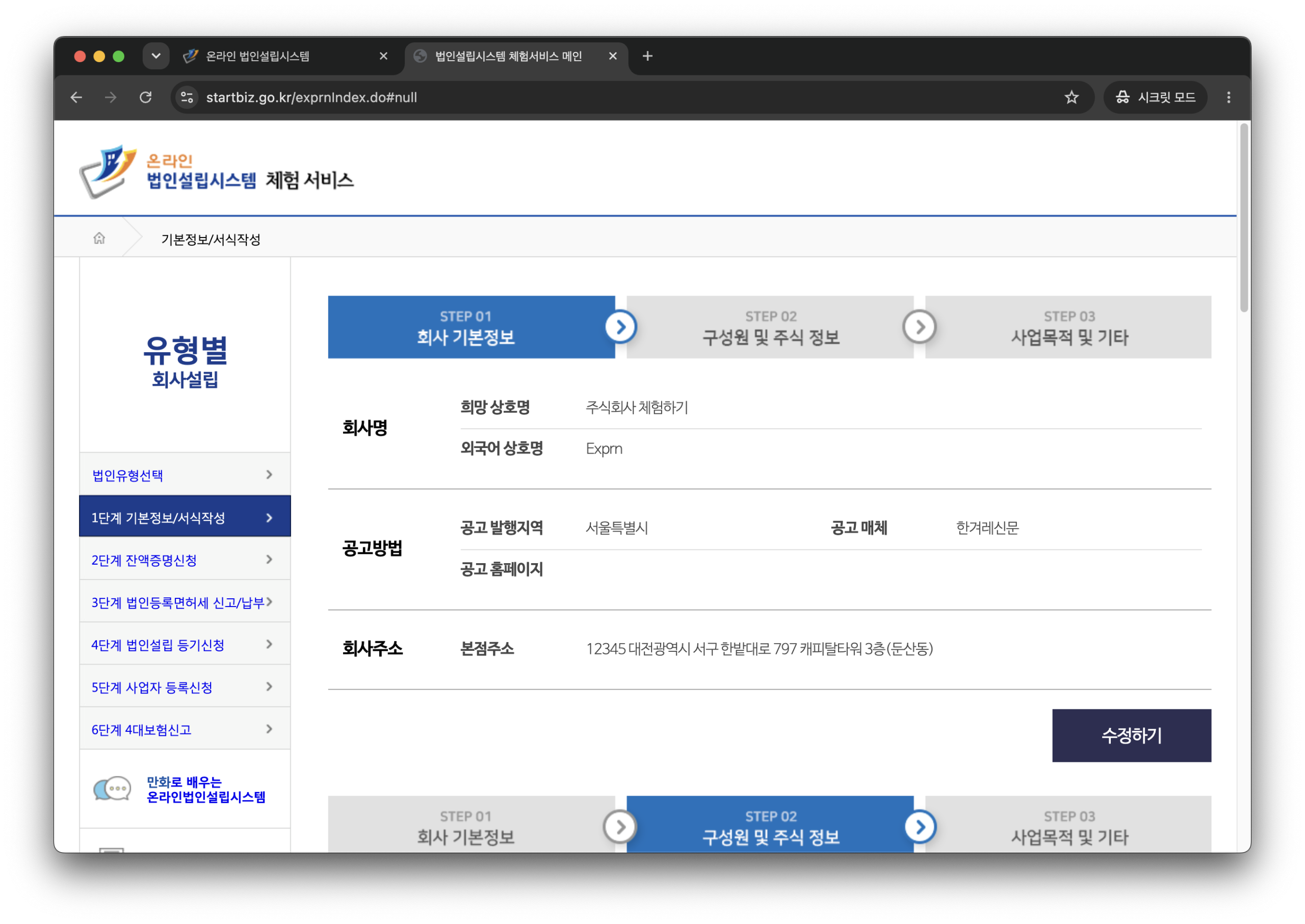Select top STEP 03 사업목적 및 기타
The image size is (1305, 924).
1068,327
